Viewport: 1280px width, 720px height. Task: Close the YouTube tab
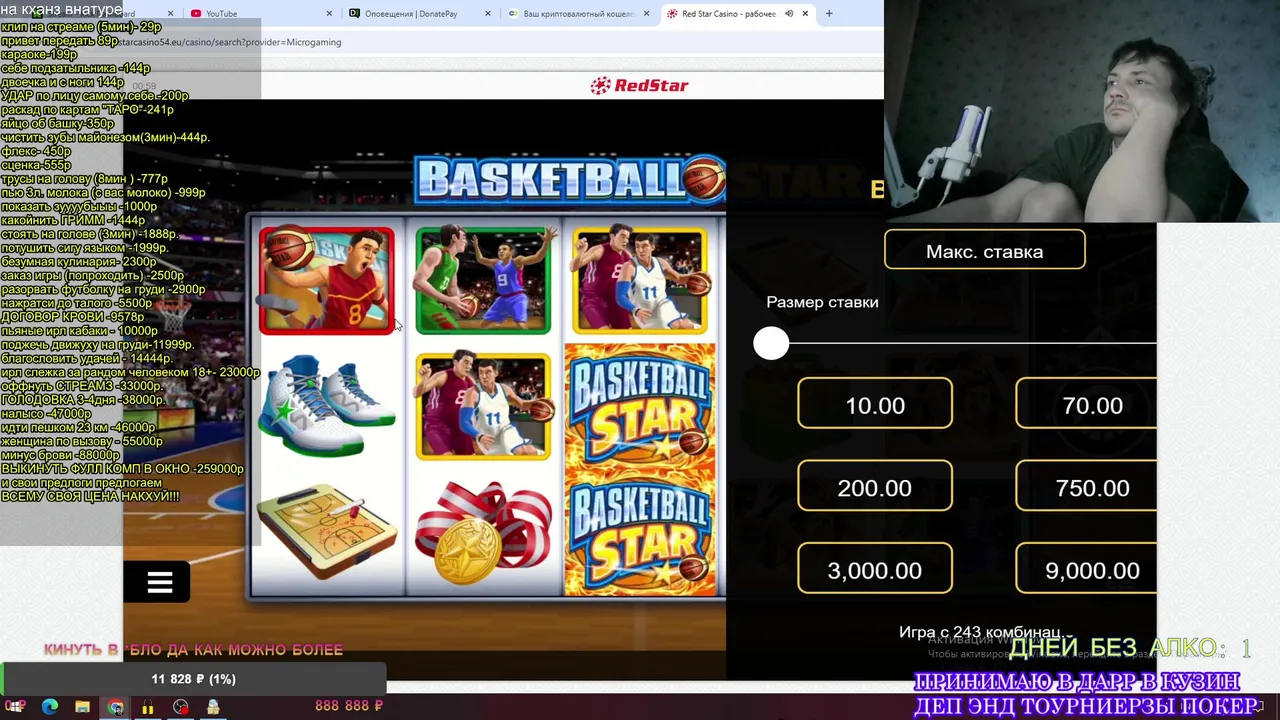[330, 14]
